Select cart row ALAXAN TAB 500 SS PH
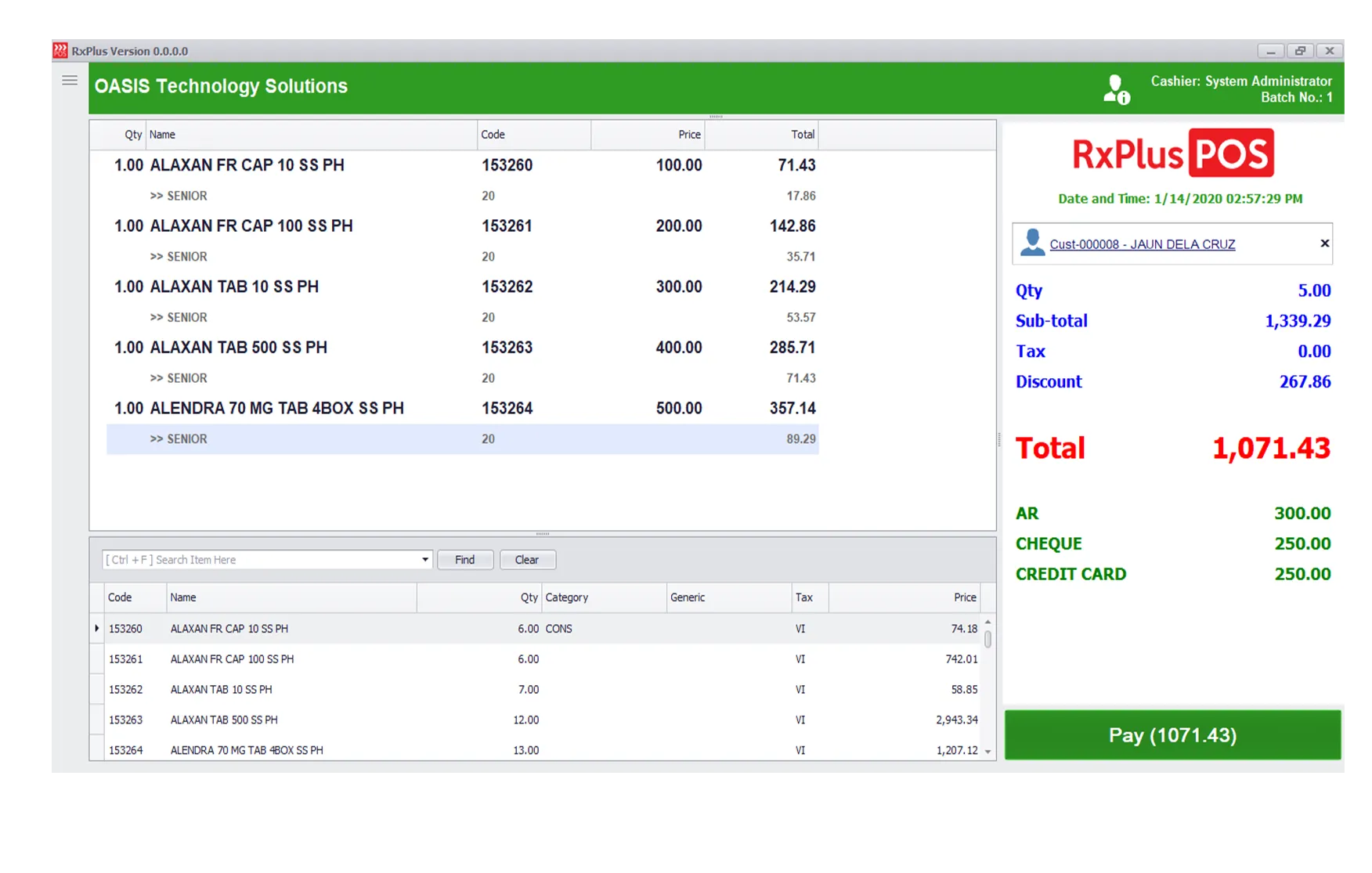This screenshot has width=1372, height=873. click(463, 348)
